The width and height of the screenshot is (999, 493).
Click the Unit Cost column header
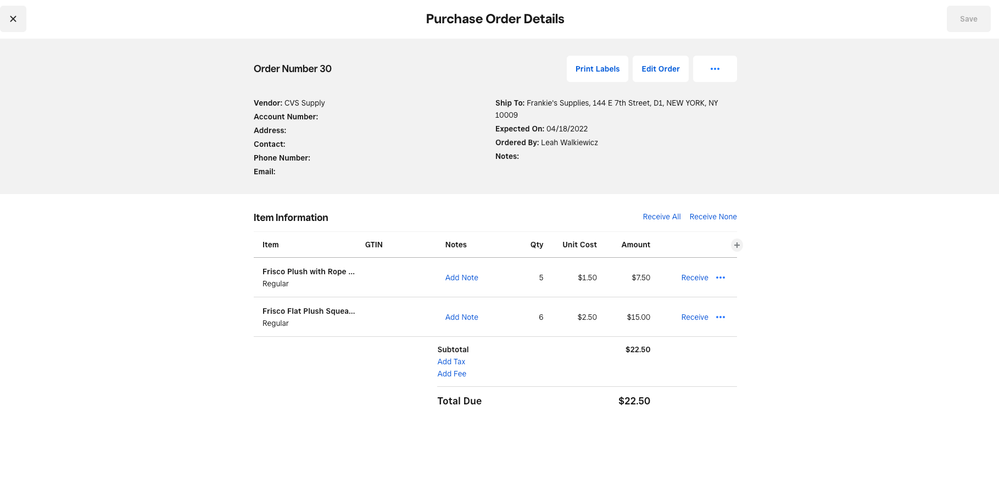click(x=579, y=245)
